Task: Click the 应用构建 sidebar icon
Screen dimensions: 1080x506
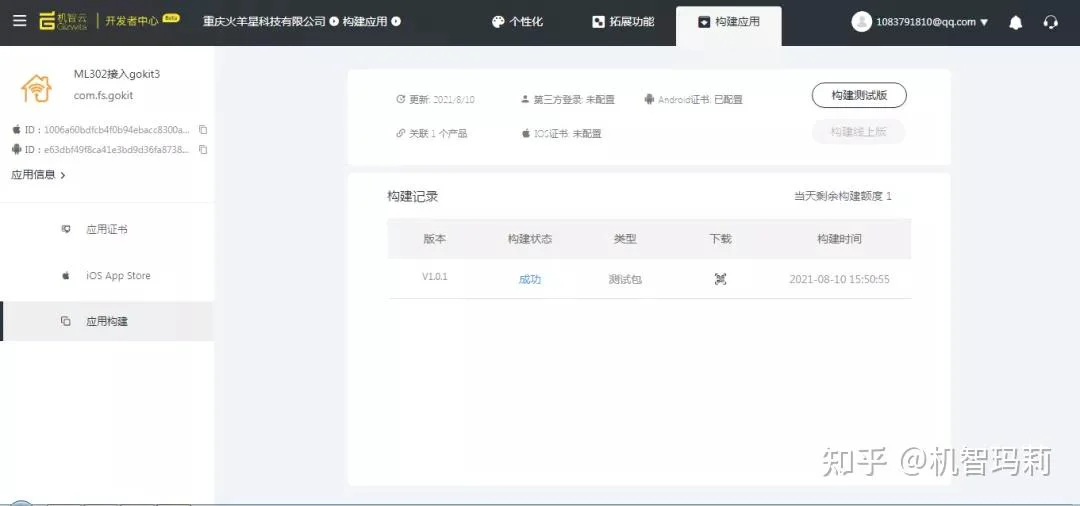Action: coord(66,321)
